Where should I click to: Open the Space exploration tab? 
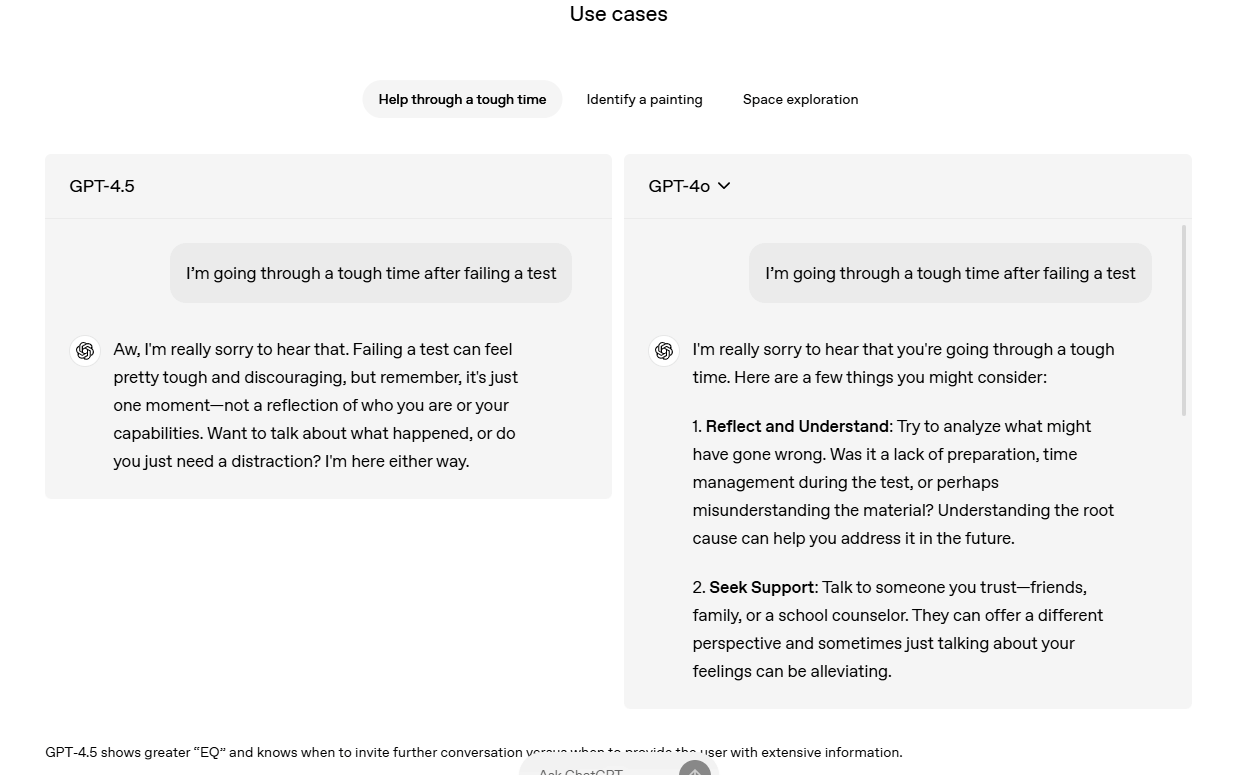pos(800,100)
